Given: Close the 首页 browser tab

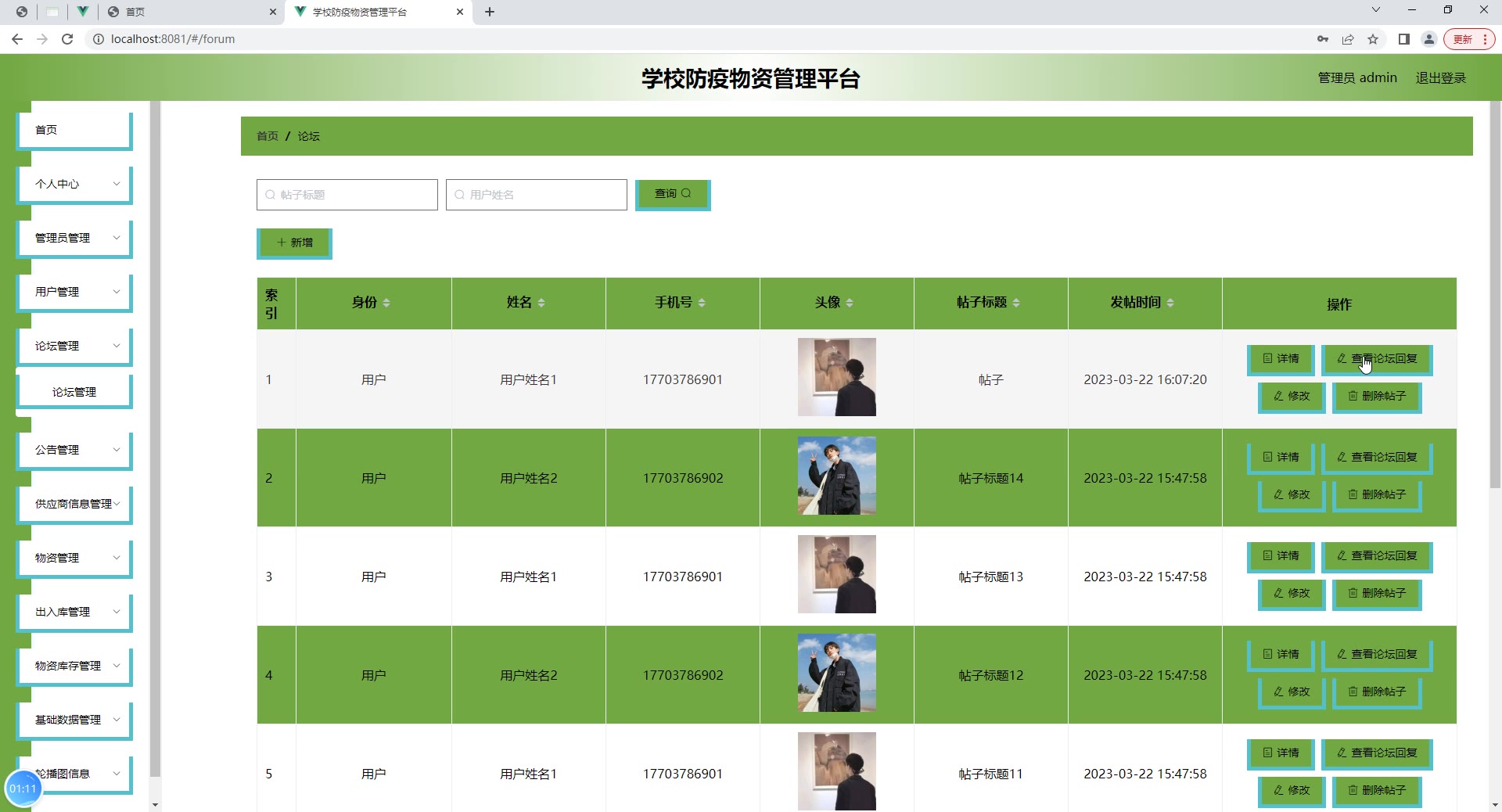Looking at the screenshot, I should 272,12.
